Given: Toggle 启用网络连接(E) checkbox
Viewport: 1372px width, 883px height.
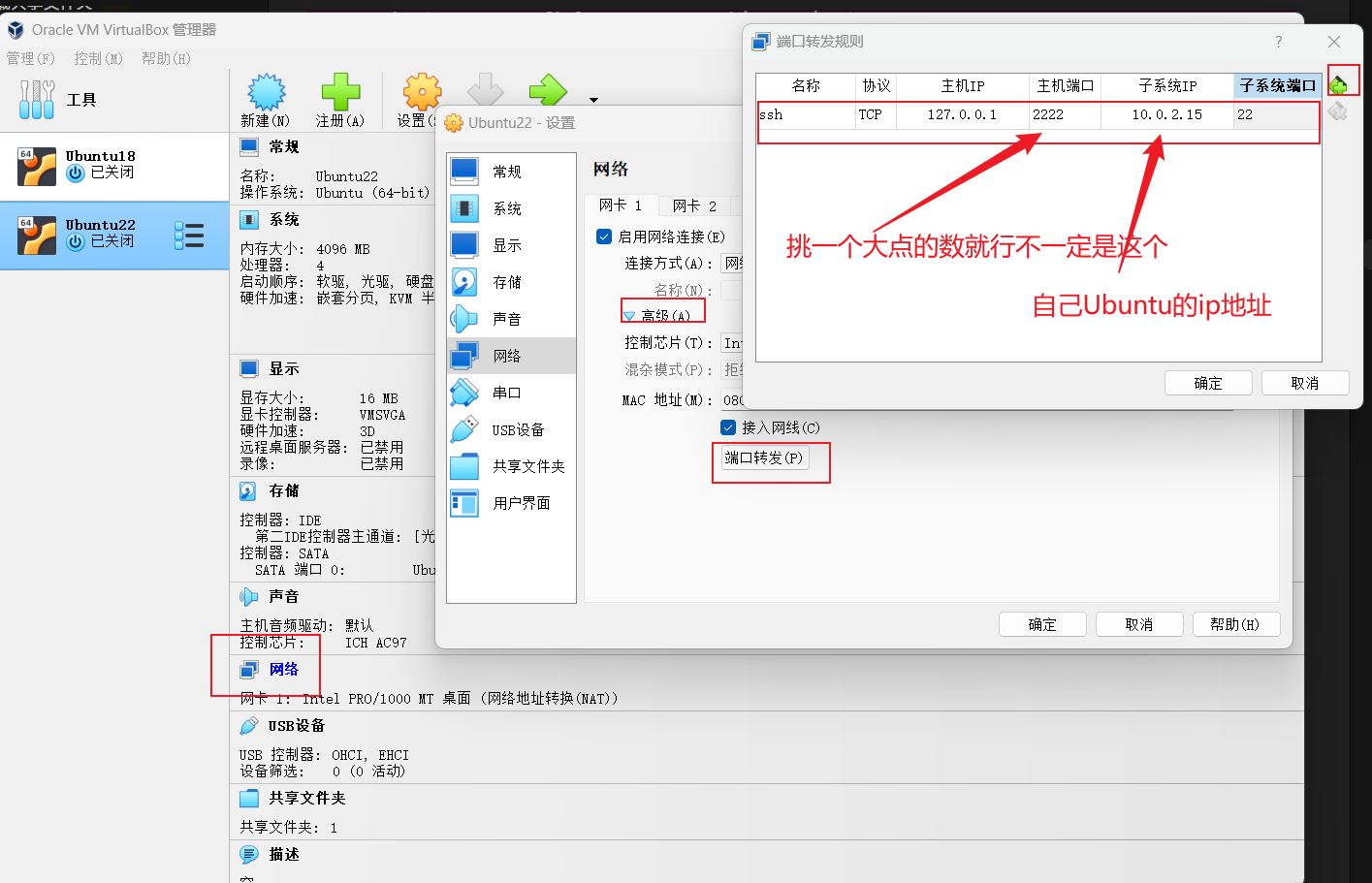Looking at the screenshot, I should pyautogui.click(x=604, y=237).
